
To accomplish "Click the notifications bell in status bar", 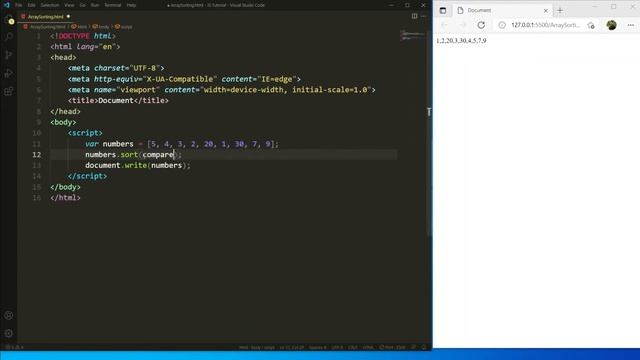I will click(424, 347).
